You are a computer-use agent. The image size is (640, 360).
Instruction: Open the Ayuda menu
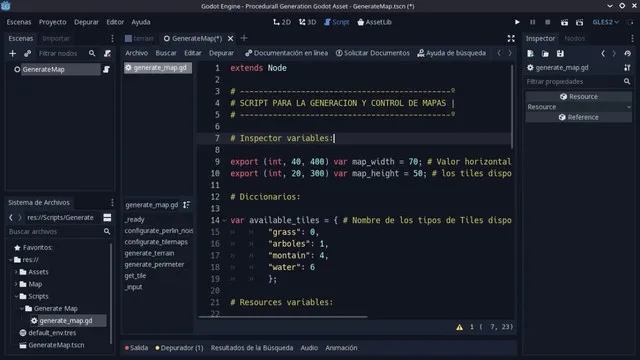click(141, 22)
